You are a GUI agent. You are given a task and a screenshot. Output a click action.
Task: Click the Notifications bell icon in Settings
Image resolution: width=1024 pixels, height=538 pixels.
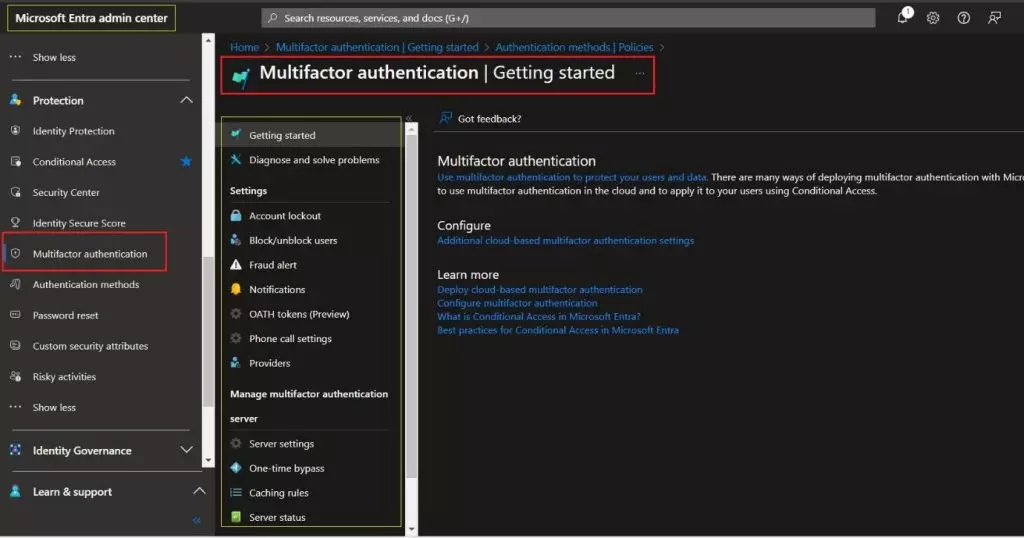coord(236,289)
